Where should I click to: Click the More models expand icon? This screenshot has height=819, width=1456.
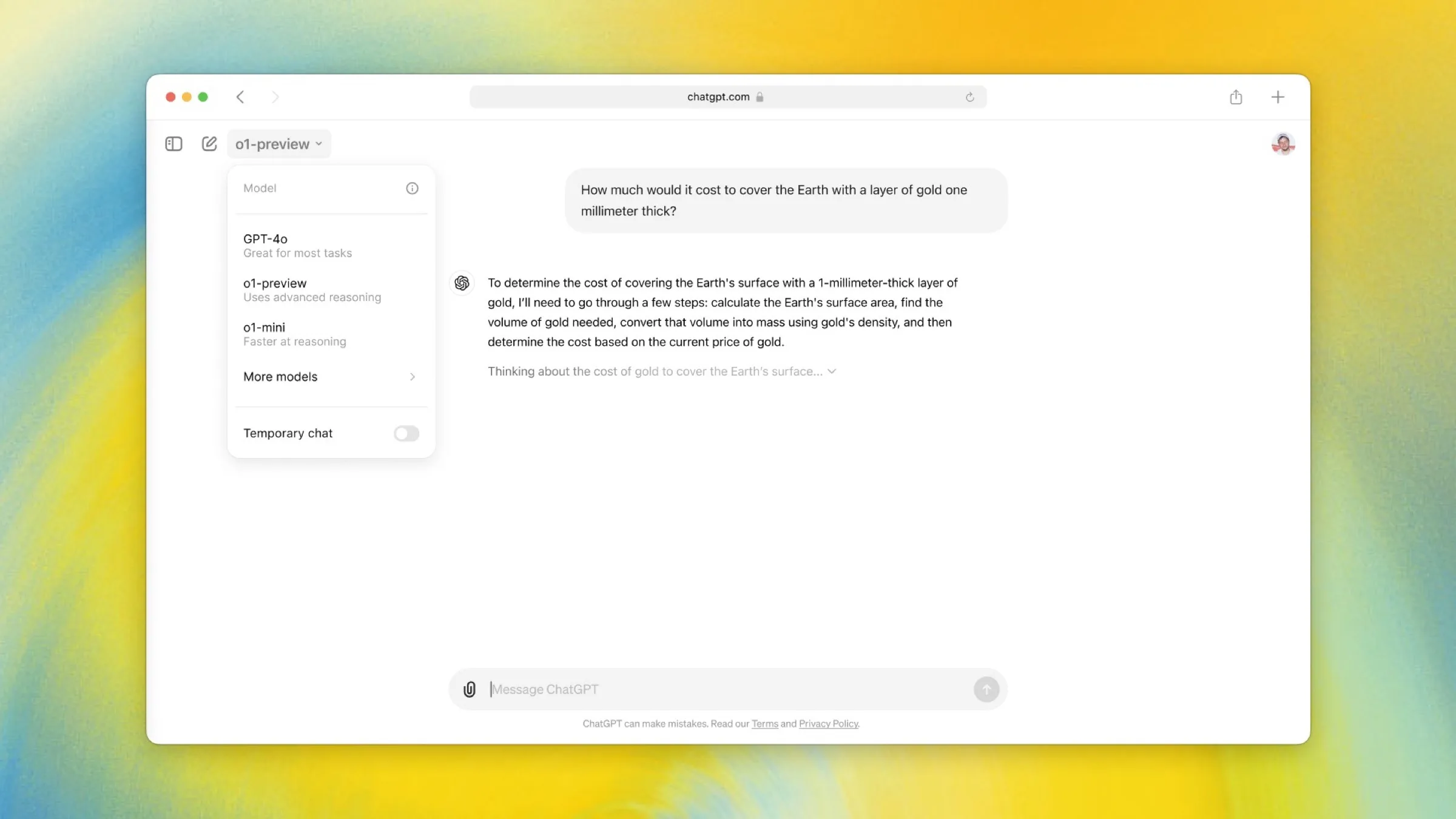point(412,376)
